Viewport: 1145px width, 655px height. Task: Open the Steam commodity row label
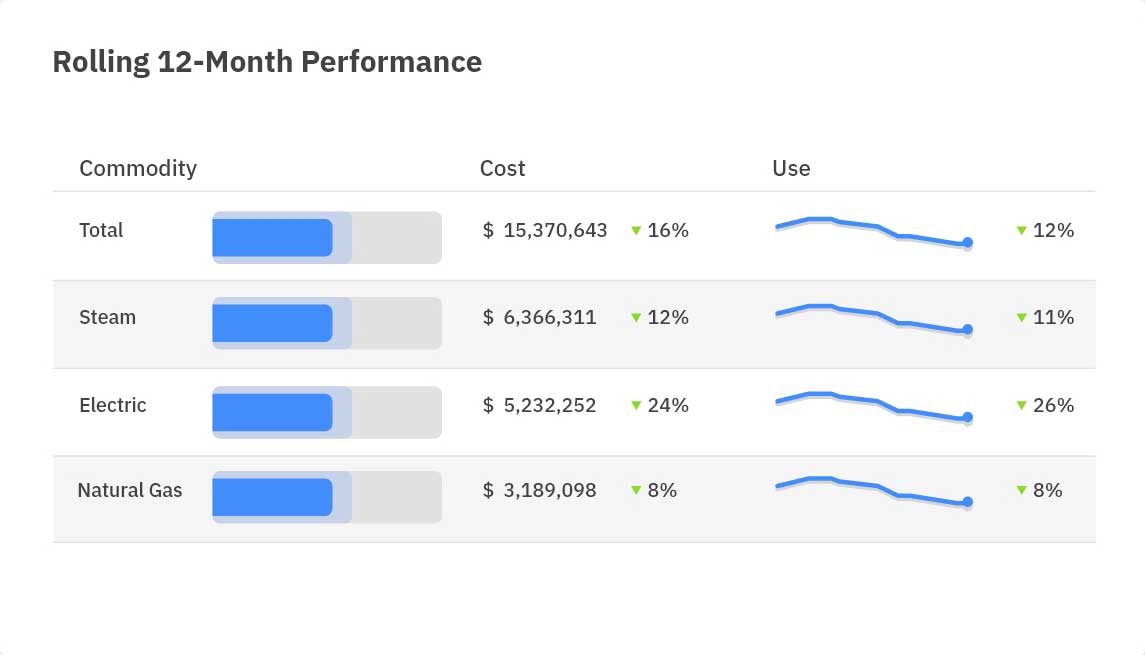tap(107, 317)
